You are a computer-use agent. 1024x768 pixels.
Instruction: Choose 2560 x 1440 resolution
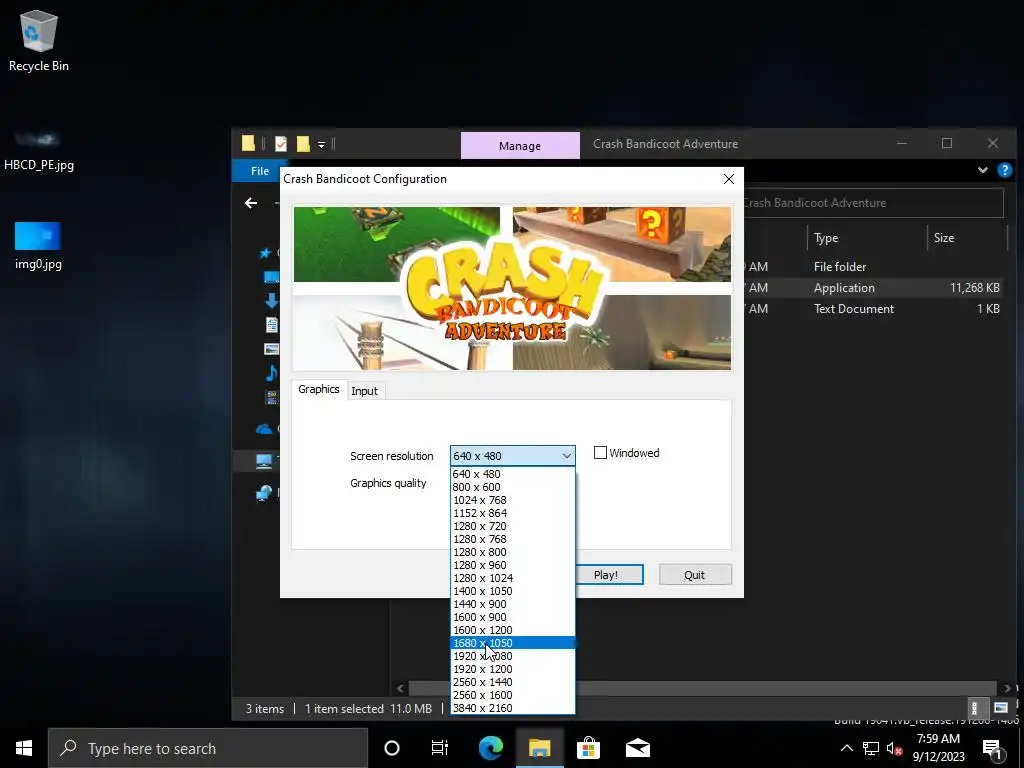pos(513,682)
